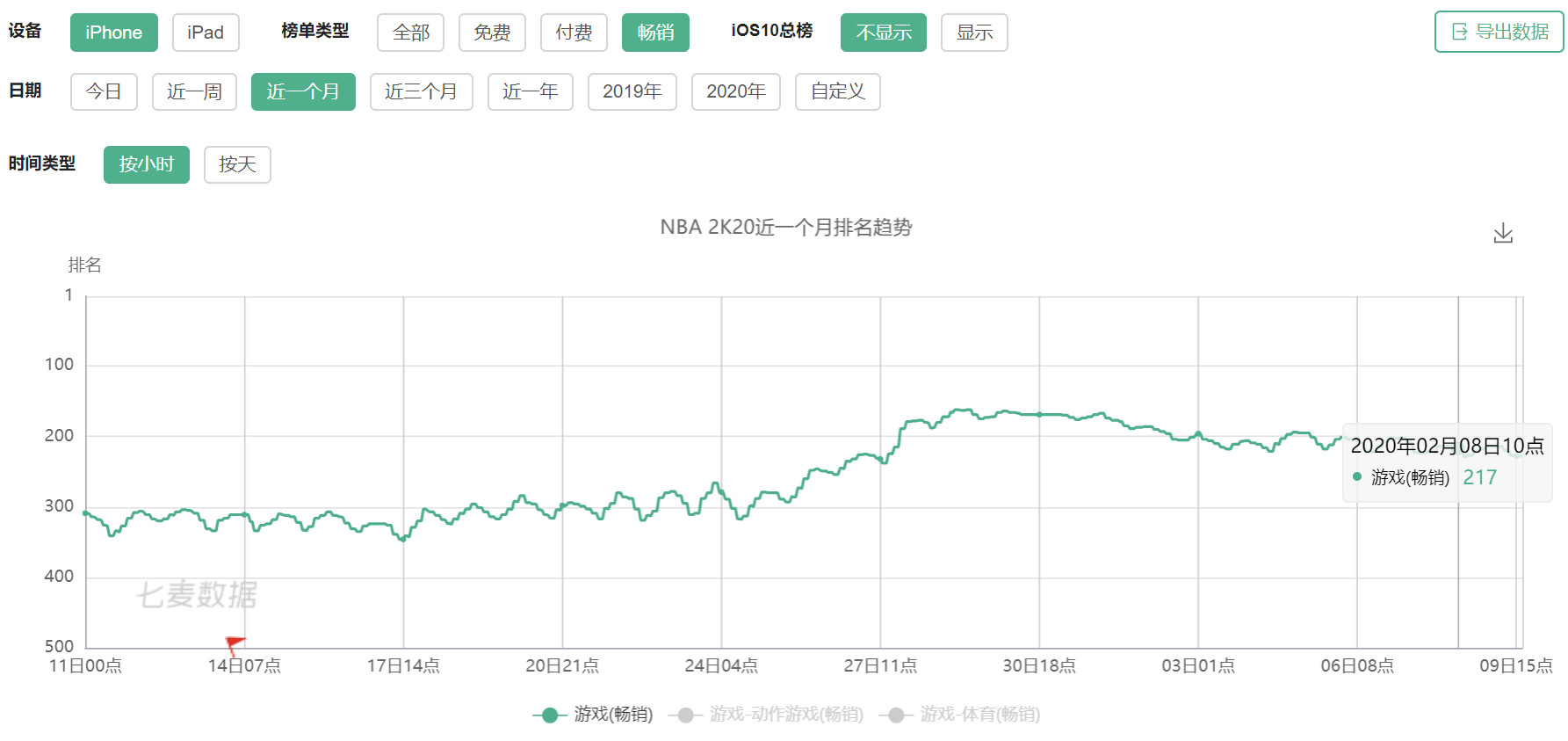This screenshot has height=741, width=1568.
Task: Select iPhone device option
Action: 114,33
